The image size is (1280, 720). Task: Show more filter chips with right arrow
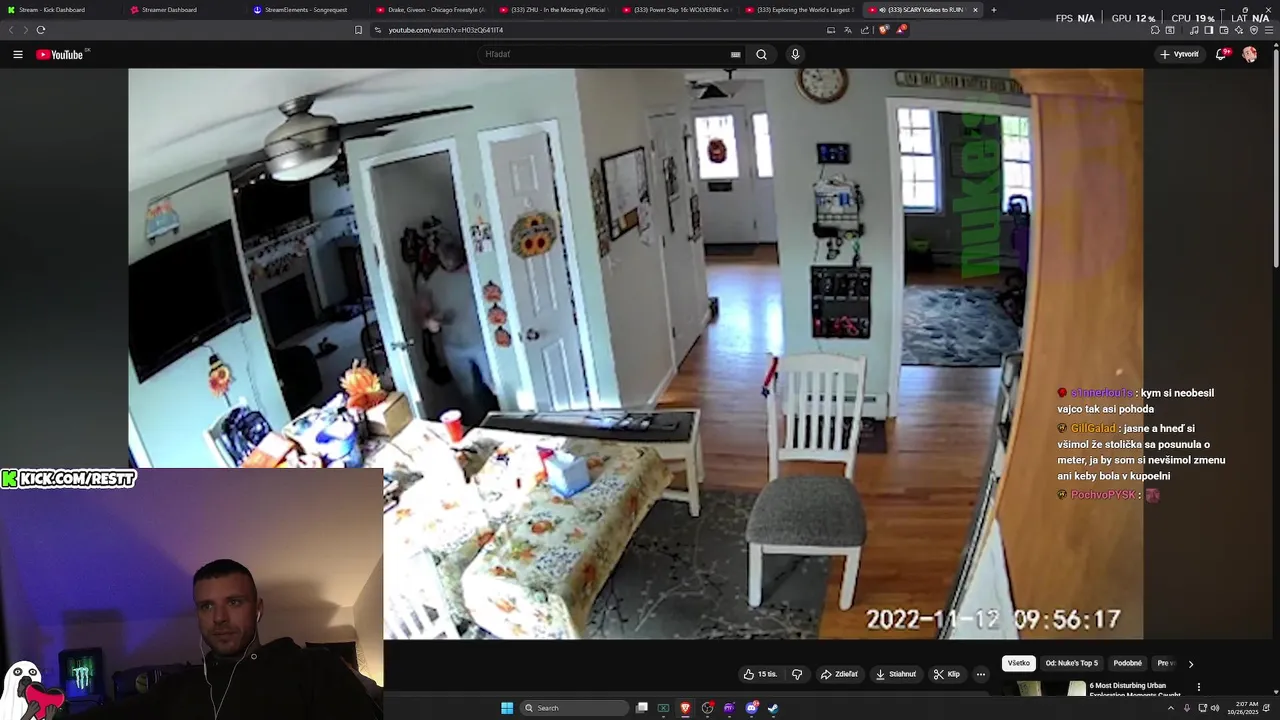click(x=1190, y=664)
